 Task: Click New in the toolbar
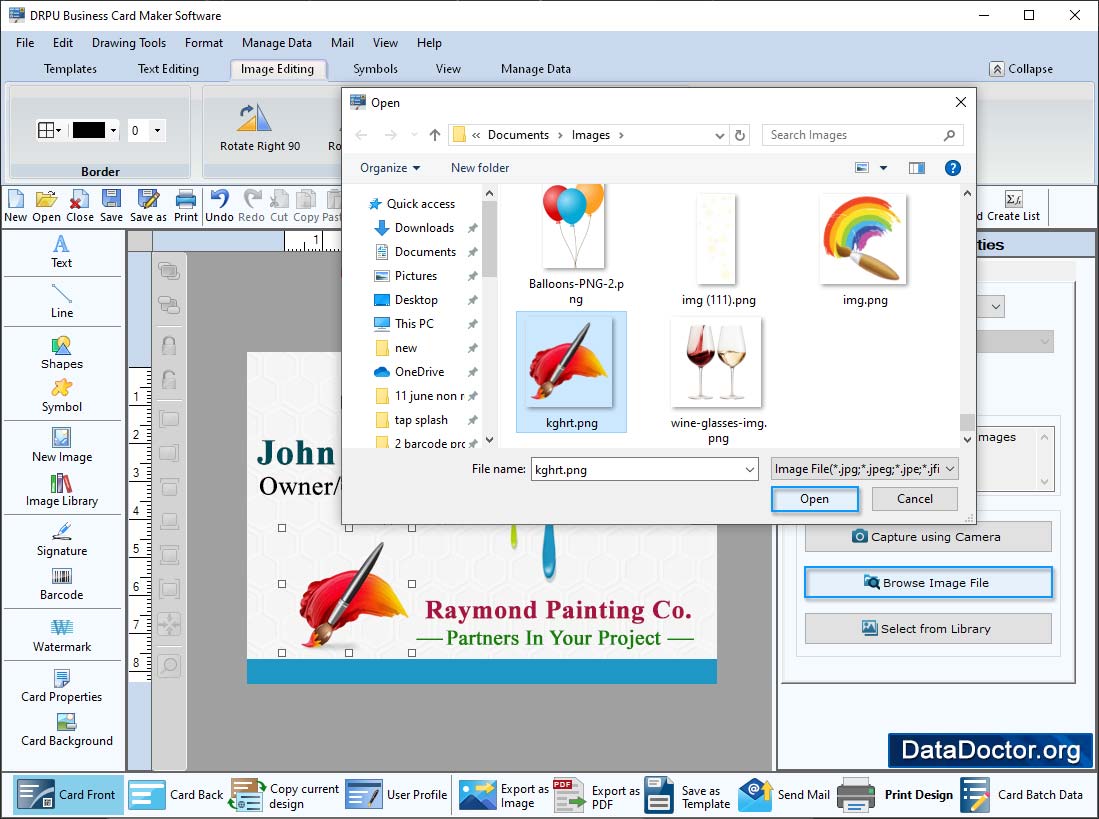[15, 207]
